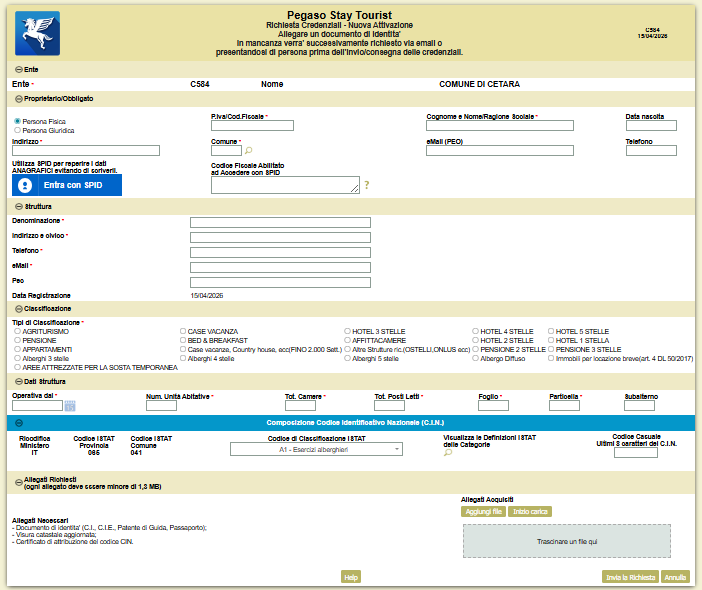Focus the Codice Casuale C.I.N. field

point(636,453)
